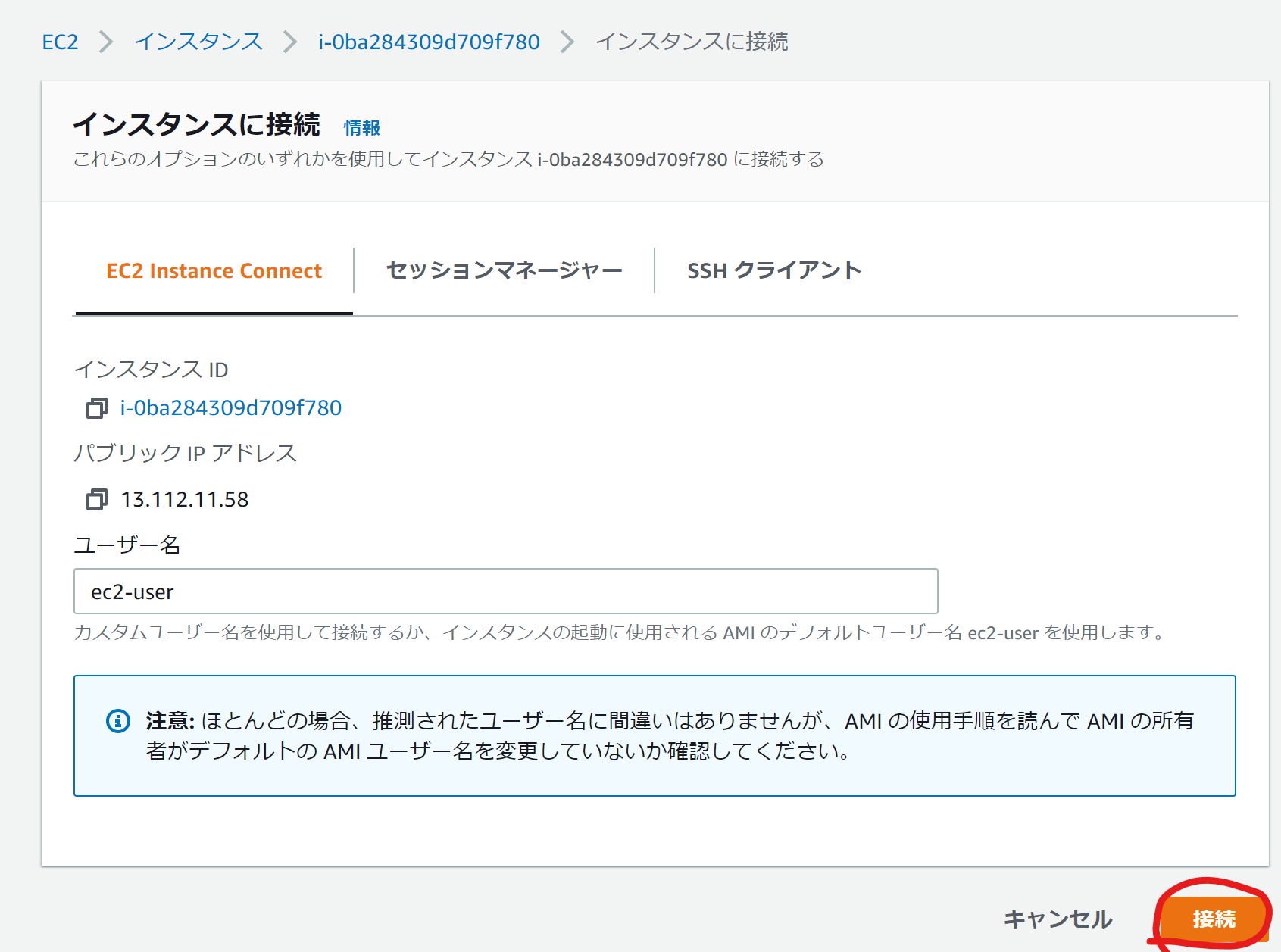Click the インスタンスに接続 breadcrumb text

[692, 42]
